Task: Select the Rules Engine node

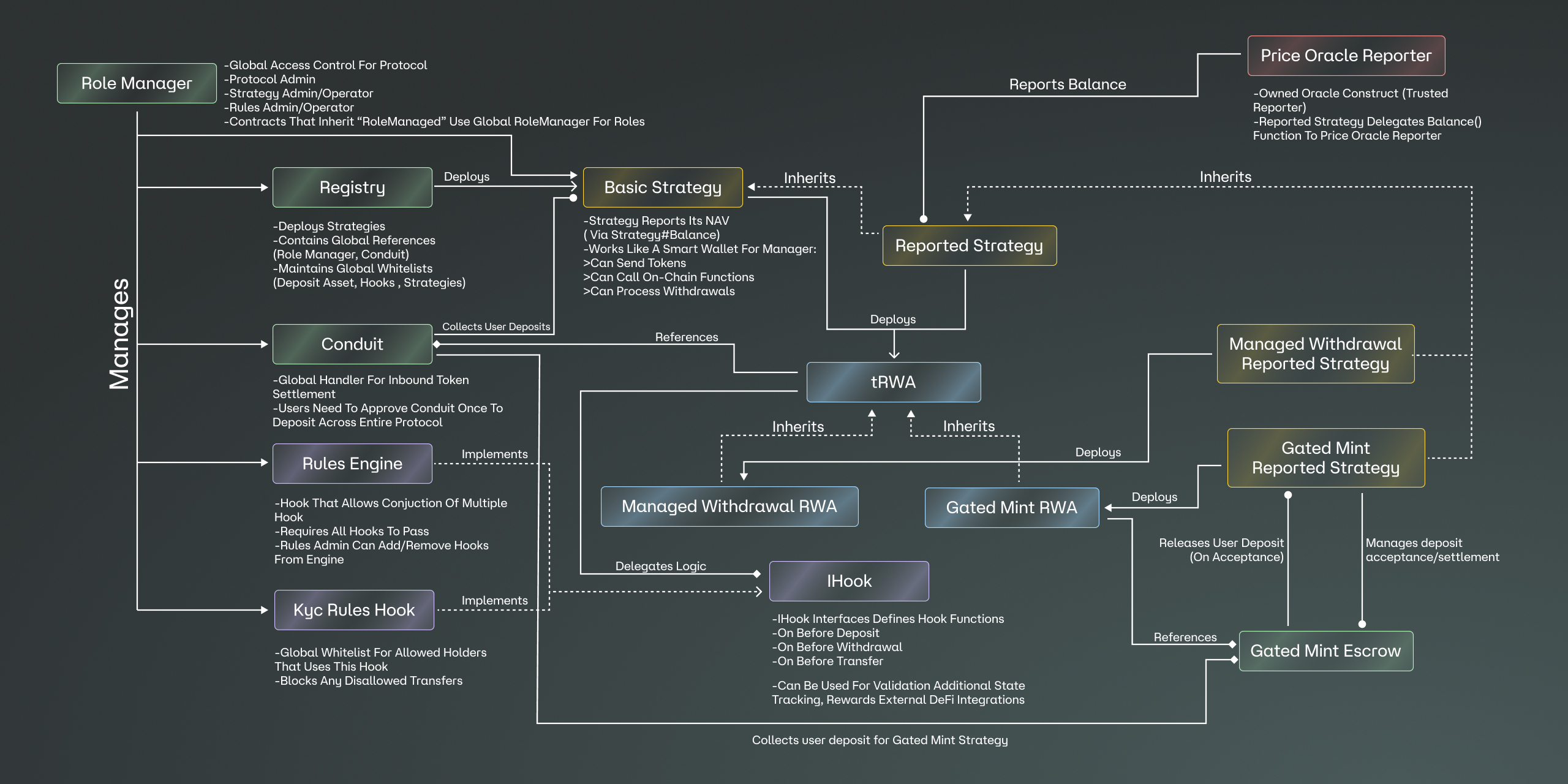Action: point(352,464)
